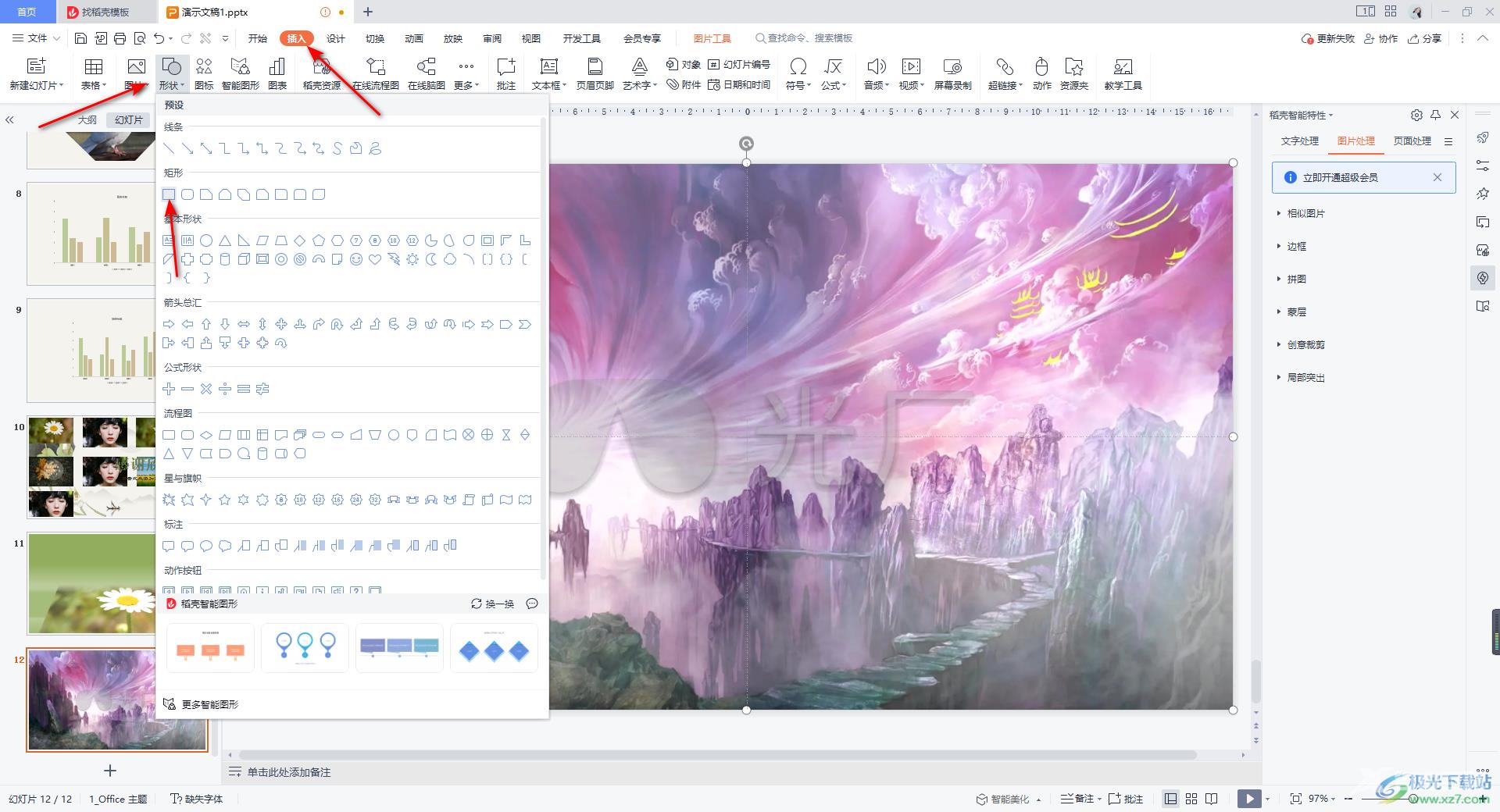Add a comment with 批注

tap(506, 74)
